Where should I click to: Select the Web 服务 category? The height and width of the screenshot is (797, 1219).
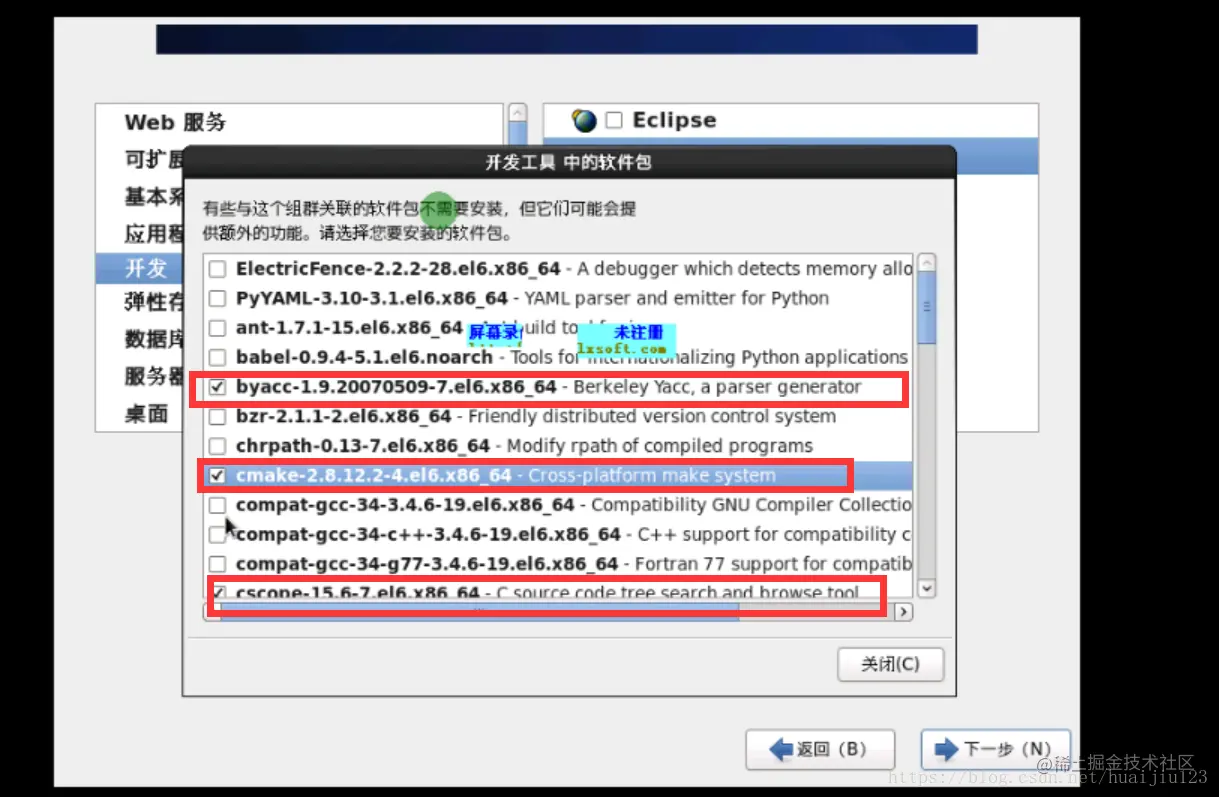(x=175, y=123)
